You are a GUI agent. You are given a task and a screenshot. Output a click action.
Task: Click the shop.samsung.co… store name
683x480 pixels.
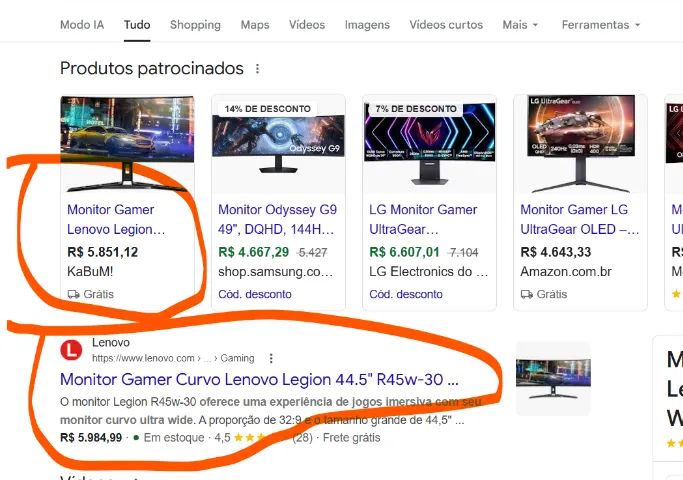[275, 272]
